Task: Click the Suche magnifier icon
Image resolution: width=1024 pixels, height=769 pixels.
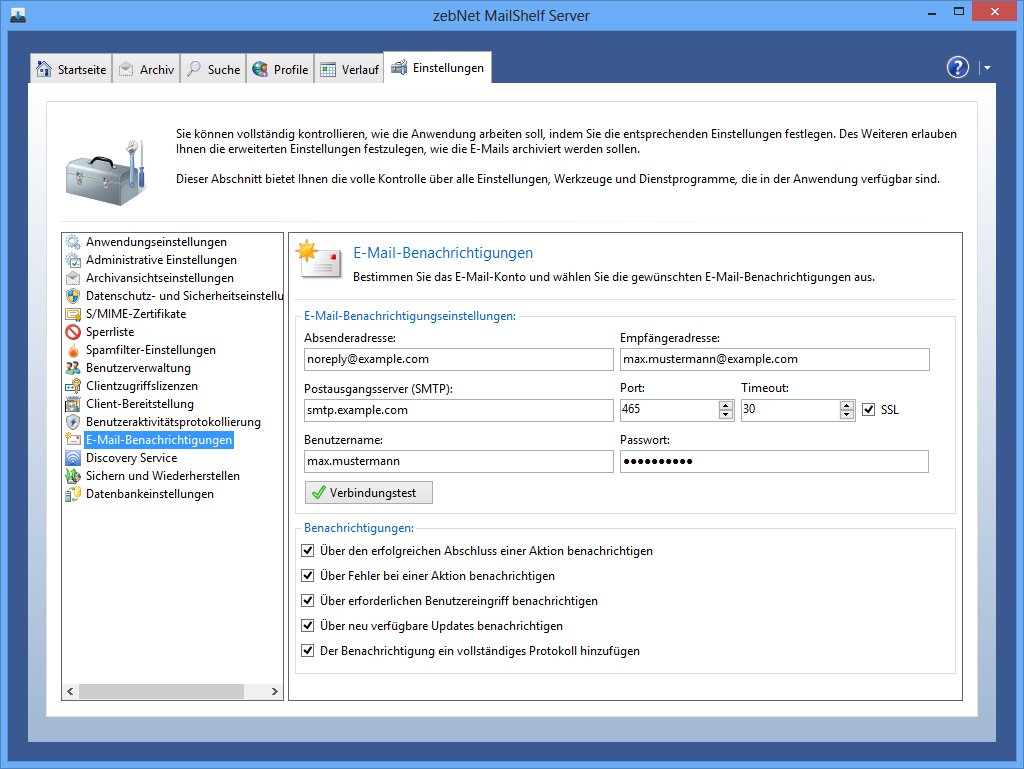Action: pos(194,69)
